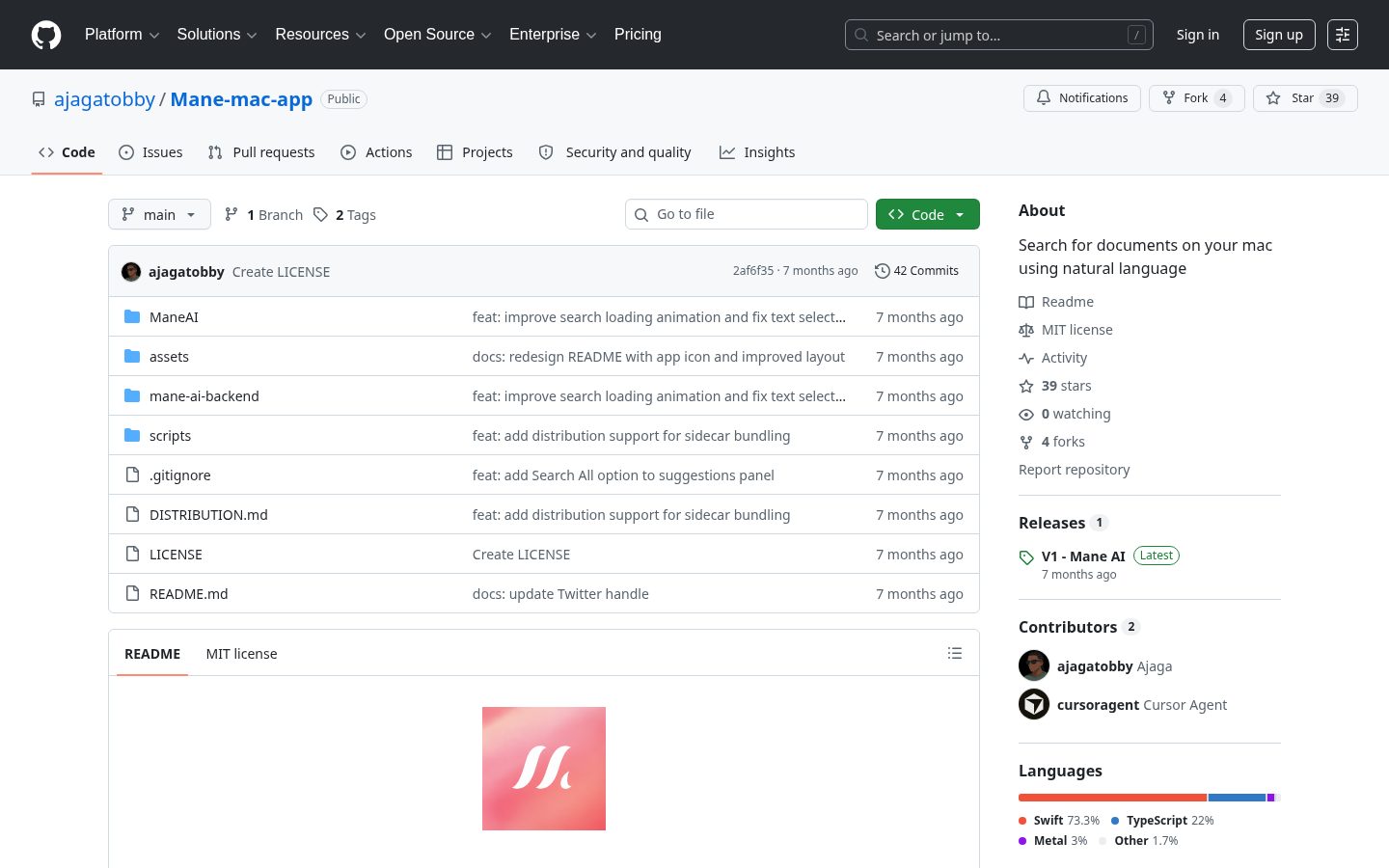Open the green Code dropdown button
The image size is (1389, 868).
coord(928,214)
